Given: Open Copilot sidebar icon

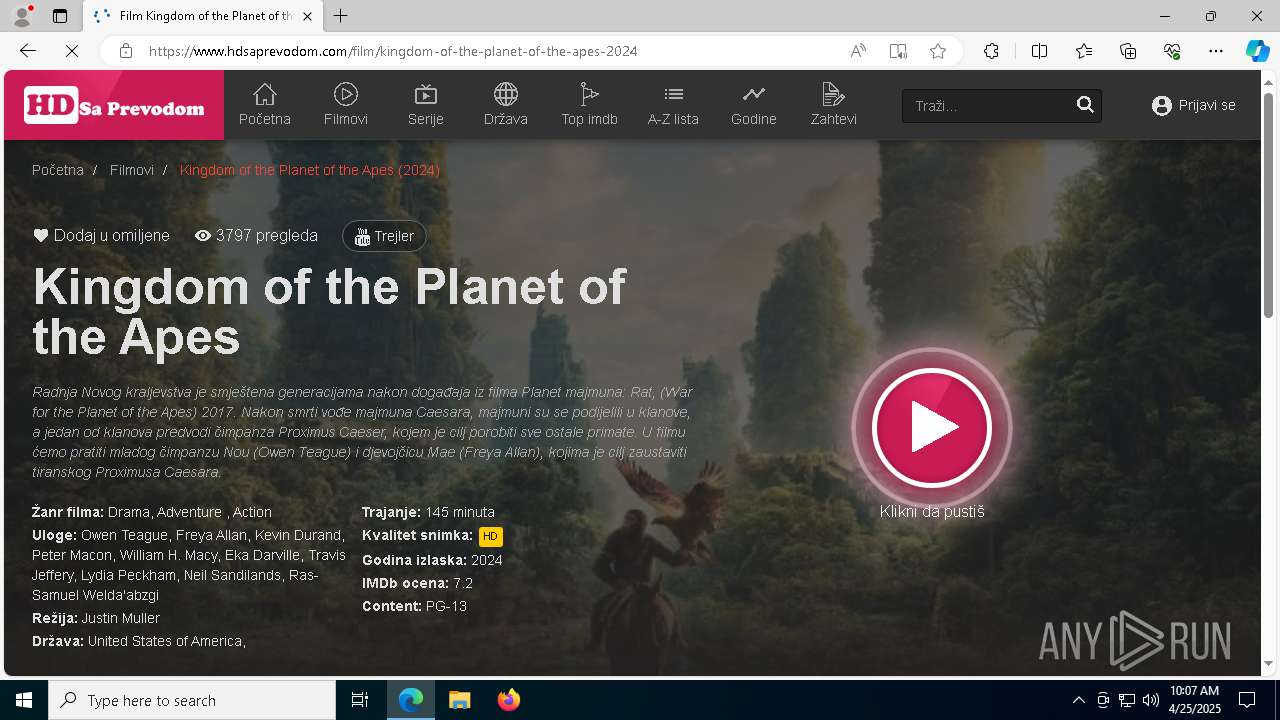Looking at the screenshot, I should [x=1257, y=51].
